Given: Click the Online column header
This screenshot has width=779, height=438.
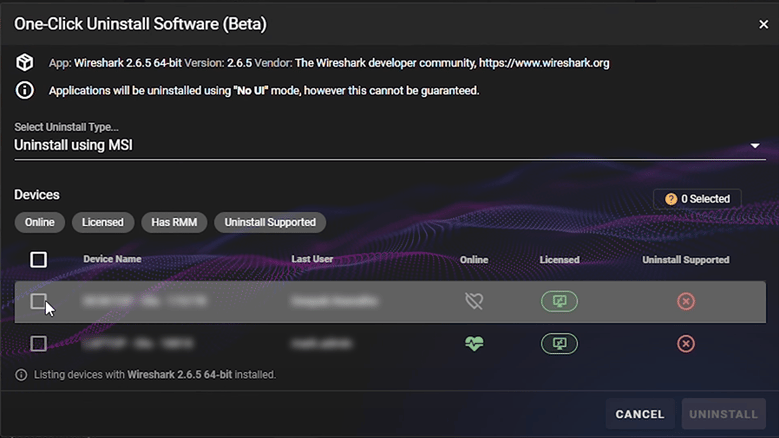Looking at the screenshot, I should [x=474, y=260].
